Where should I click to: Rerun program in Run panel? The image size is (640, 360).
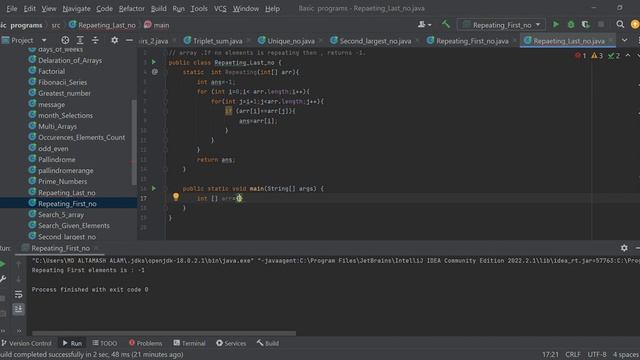pyautogui.click(x=2, y=264)
